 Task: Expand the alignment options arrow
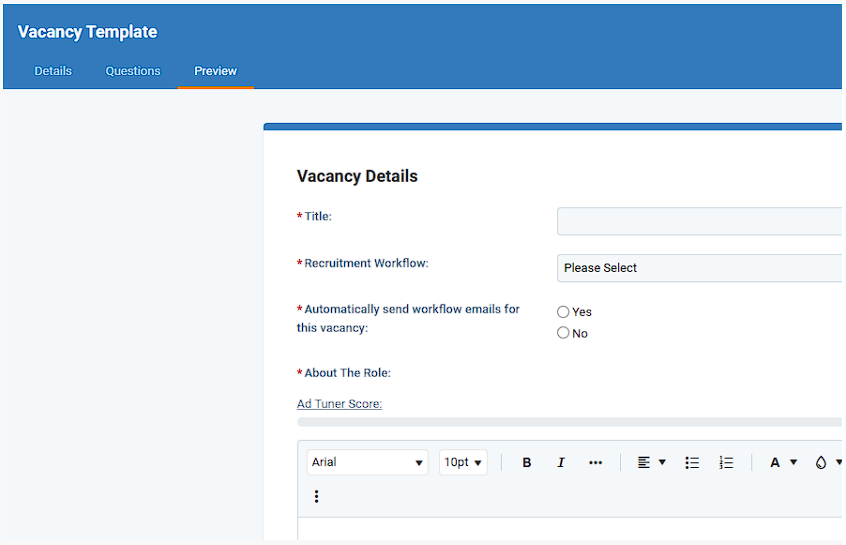coord(662,462)
